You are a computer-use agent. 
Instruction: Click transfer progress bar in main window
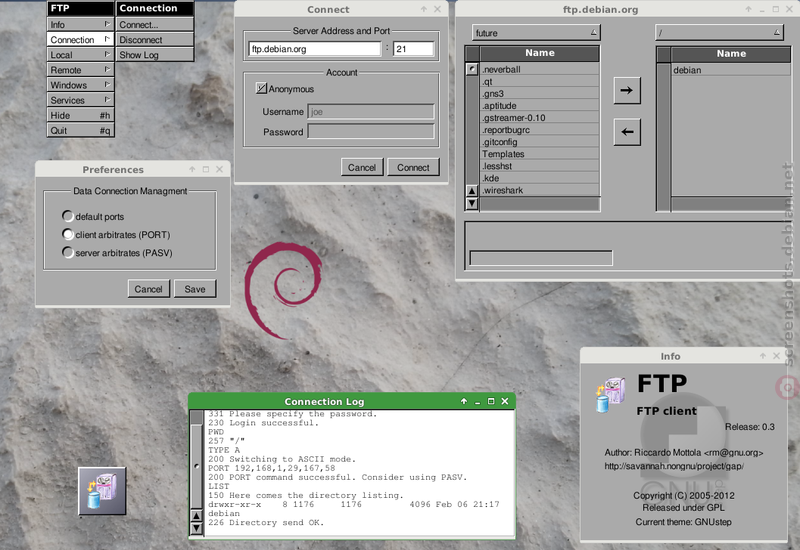[x=541, y=258]
